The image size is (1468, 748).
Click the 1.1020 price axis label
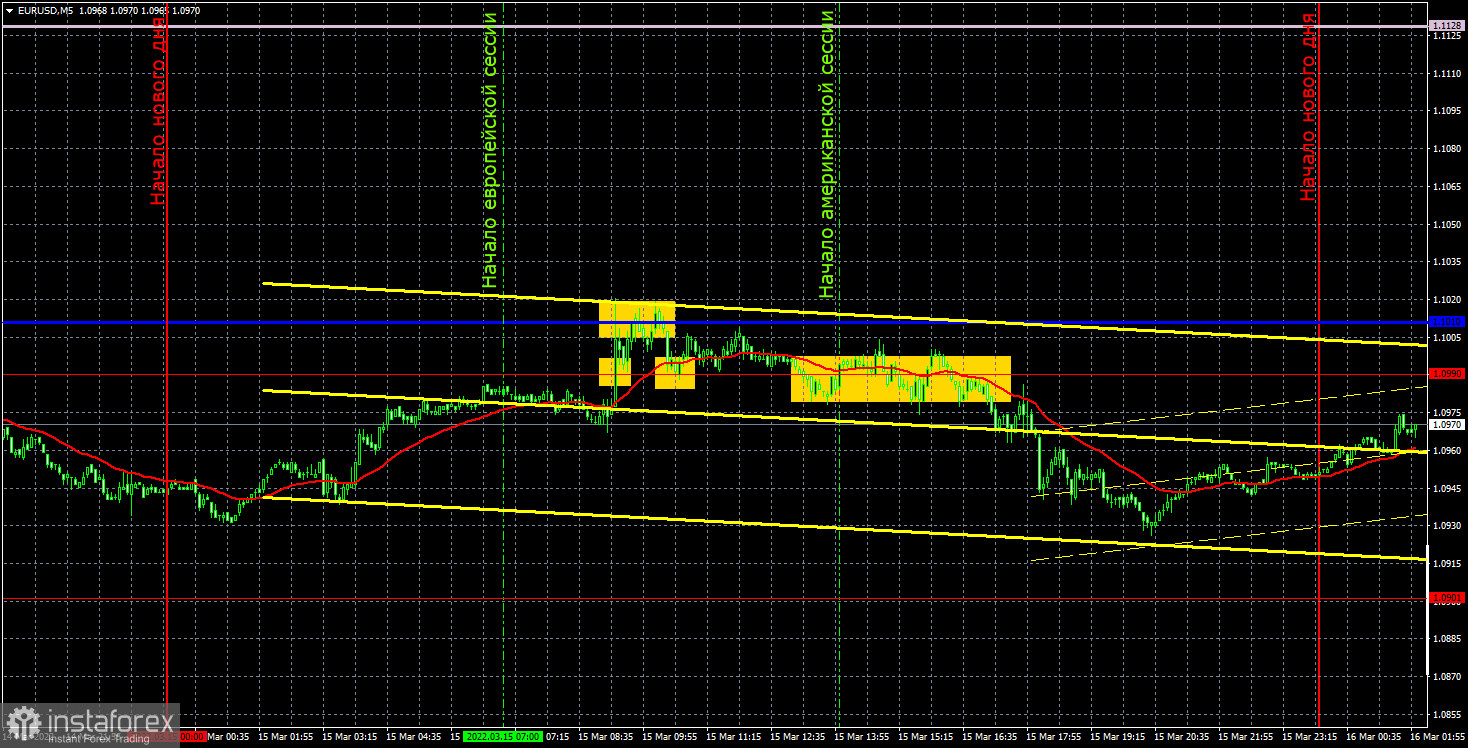click(1447, 300)
